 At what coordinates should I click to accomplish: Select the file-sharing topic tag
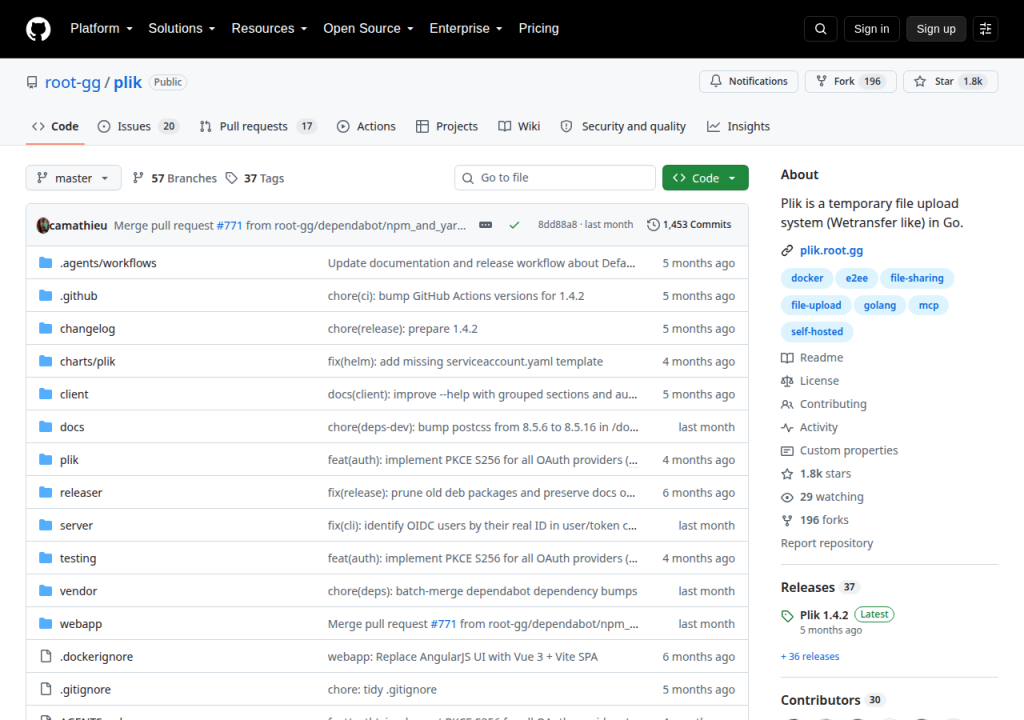916,278
